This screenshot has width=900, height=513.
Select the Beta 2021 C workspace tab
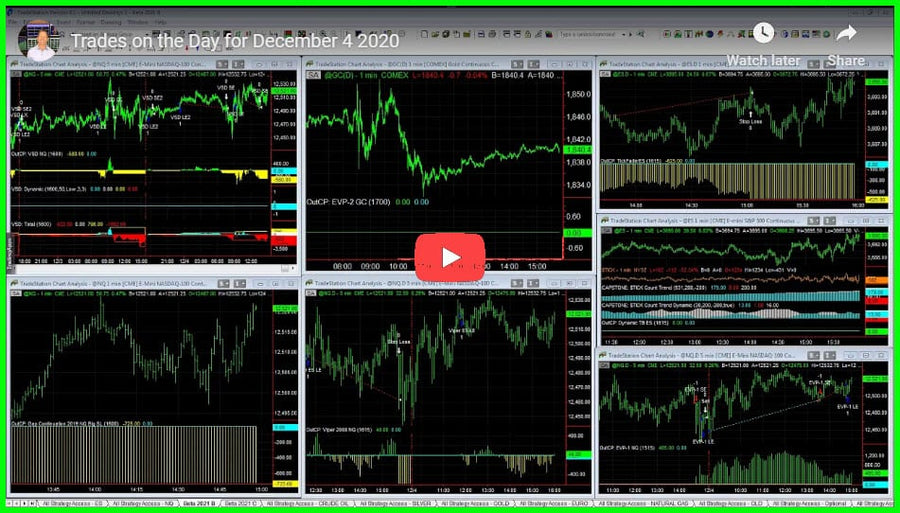(x=241, y=503)
